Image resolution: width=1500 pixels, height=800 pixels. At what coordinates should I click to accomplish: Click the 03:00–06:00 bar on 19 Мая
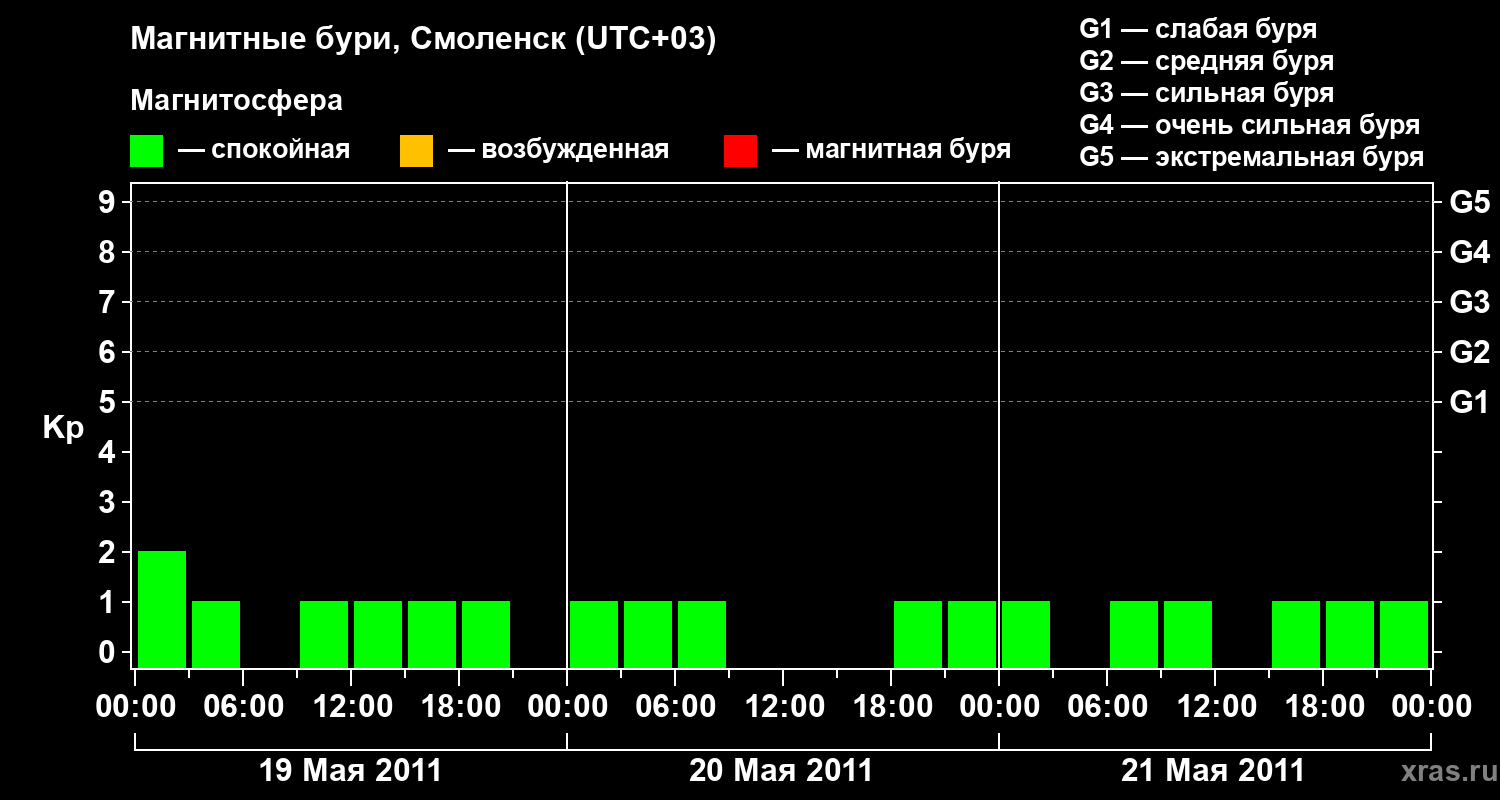pyautogui.click(x=216, y=634)
